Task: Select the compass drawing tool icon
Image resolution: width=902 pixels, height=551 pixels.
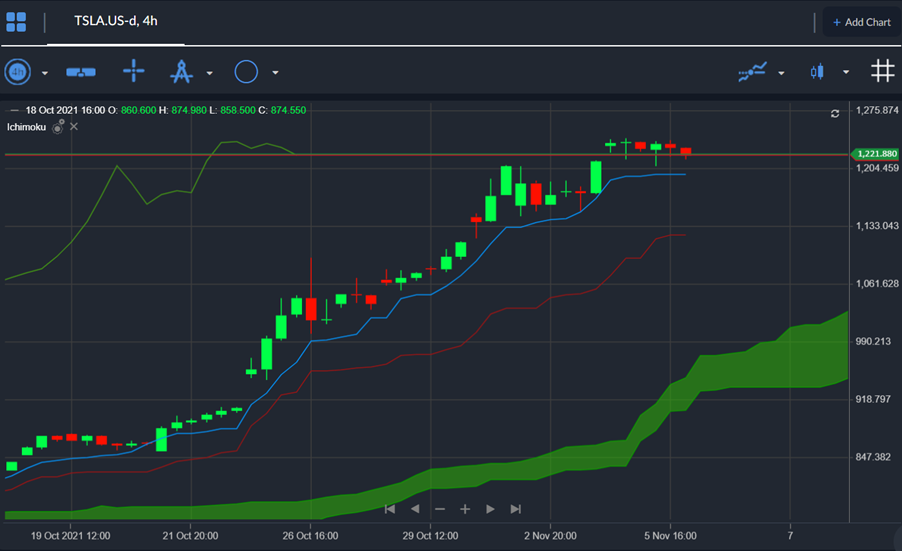Action: (x=181, y=71)
